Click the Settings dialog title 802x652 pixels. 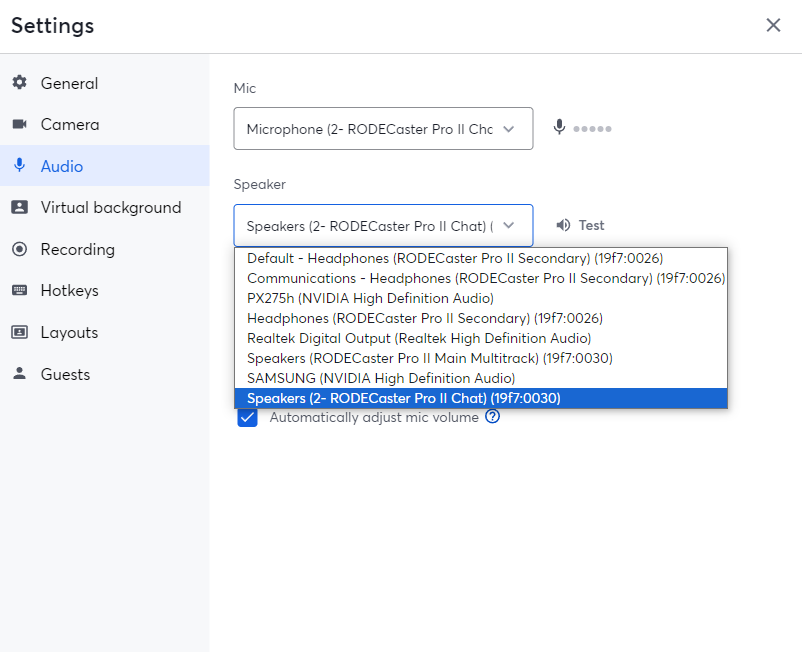coord(53,26)
